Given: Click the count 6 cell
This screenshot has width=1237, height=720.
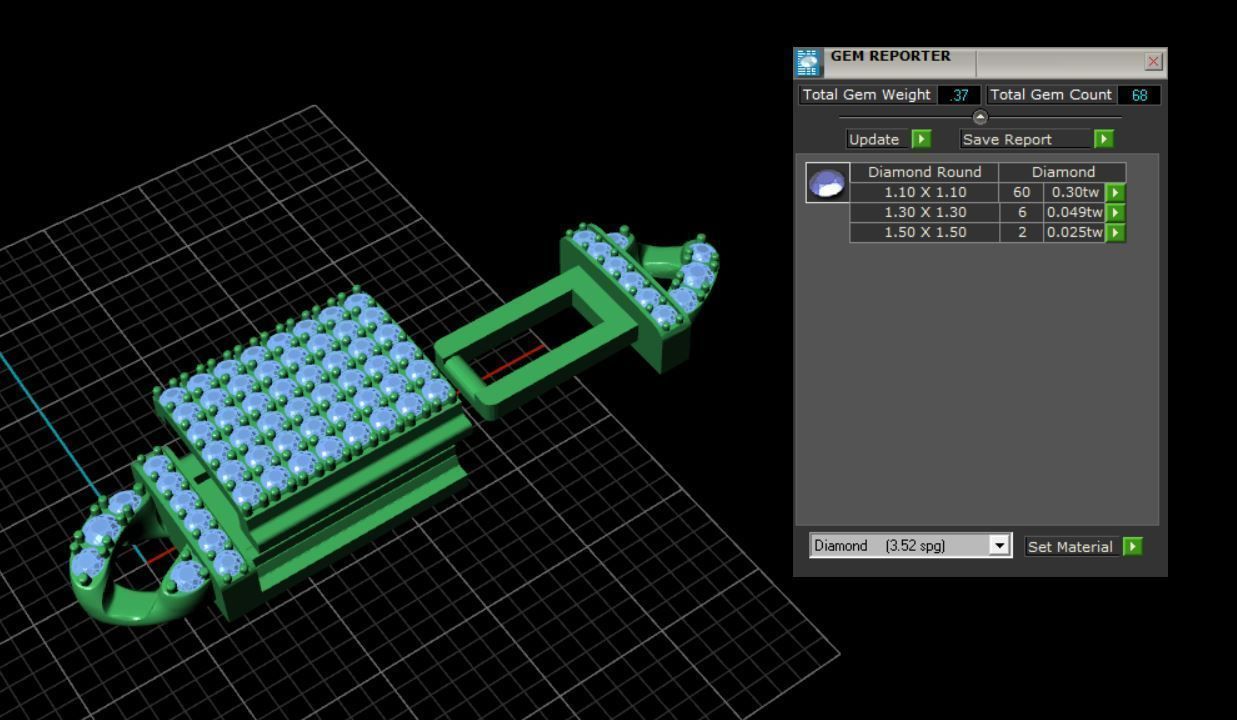Looking at the screenshot, I should [x=1021, y=212].
